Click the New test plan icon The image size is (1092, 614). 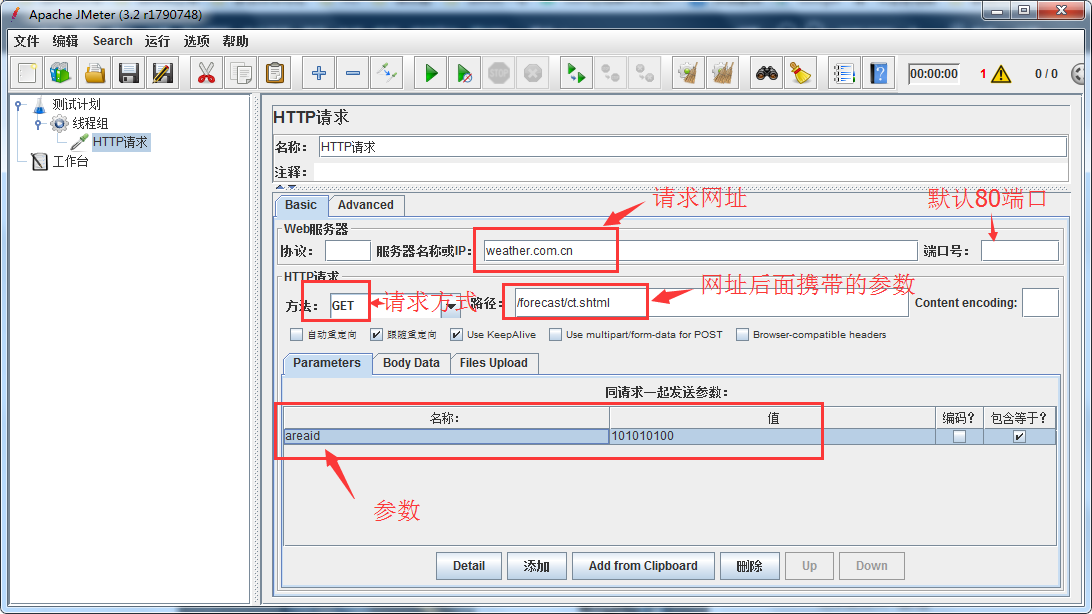[27, 73]
